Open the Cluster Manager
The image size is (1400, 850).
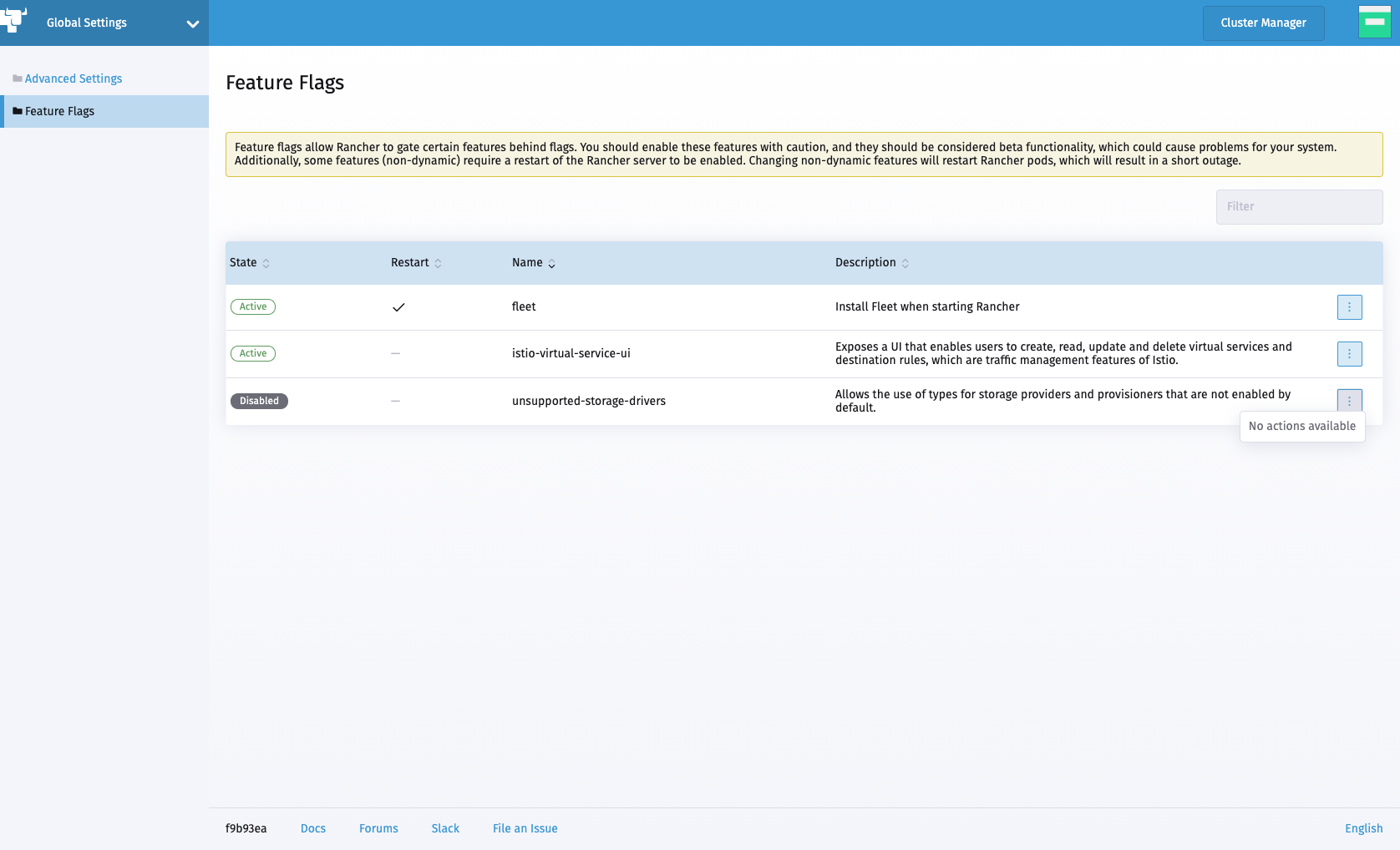click(x=1263, y=23)
